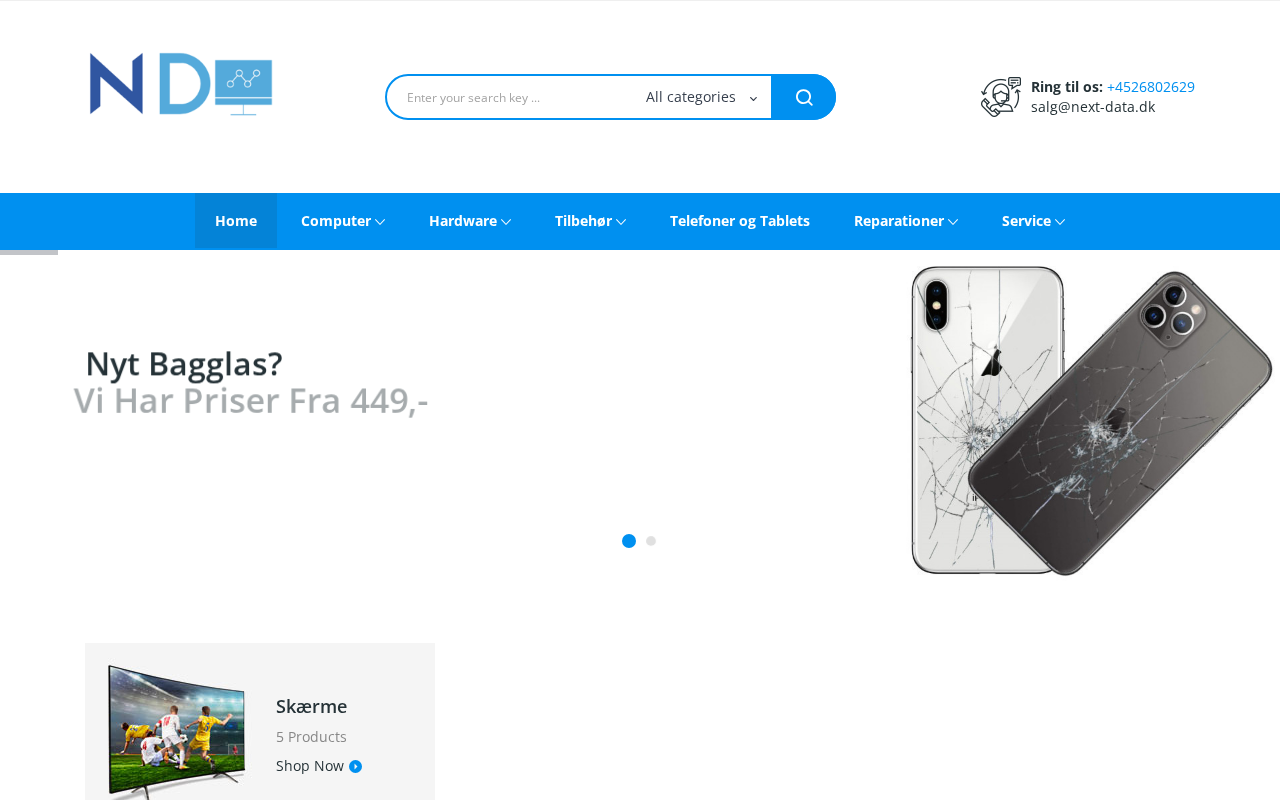Select the second slider pagination dot
Screen dimensions: 1280x800
click(x=651, y=541)
